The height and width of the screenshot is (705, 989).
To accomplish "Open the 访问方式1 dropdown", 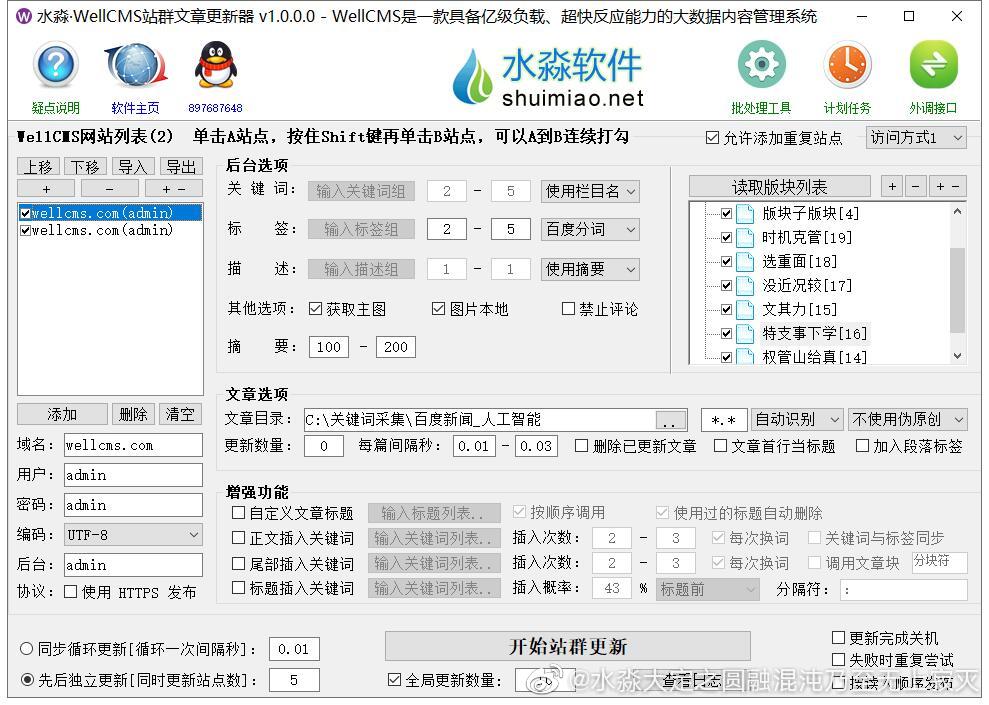I will pyautogui.click(x=916, y=137).
